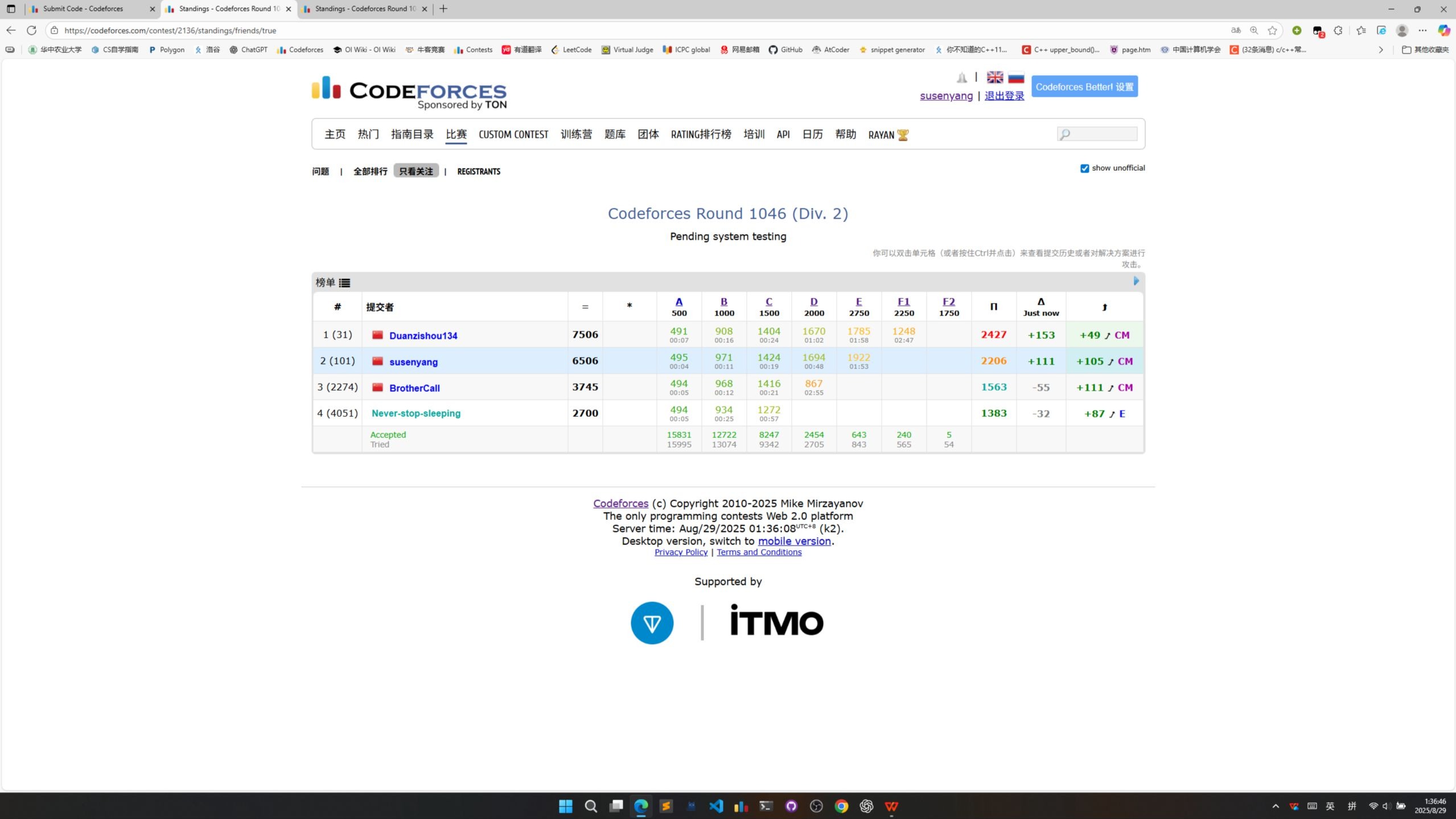Click the browser address bar
Viewport: 1456px width, 819px height.
[x=637, y=30]
